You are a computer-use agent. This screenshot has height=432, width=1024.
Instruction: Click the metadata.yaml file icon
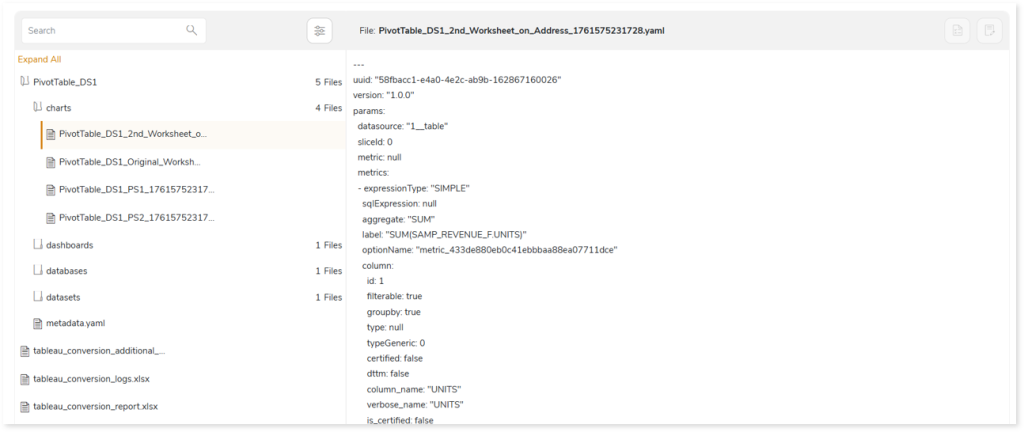38,324
